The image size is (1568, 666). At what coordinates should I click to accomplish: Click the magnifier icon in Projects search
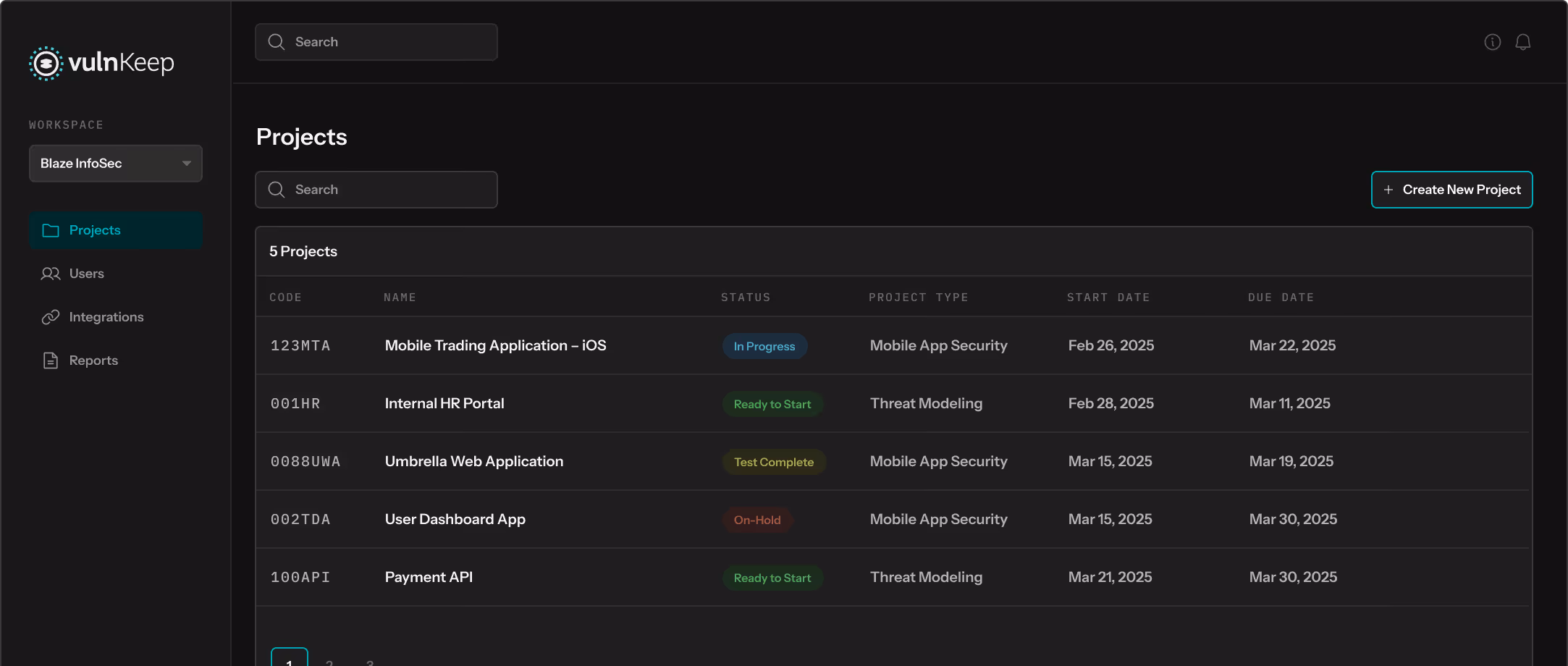click(x=277, y=190)
